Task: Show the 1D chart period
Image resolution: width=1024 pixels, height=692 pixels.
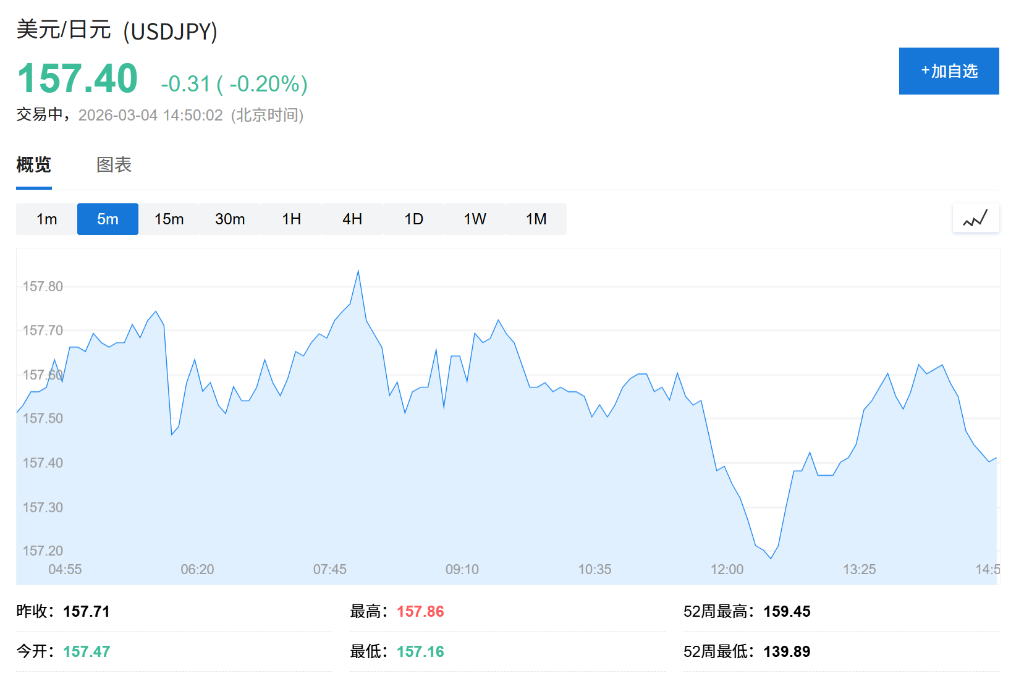Action: [x=413, y=219]
